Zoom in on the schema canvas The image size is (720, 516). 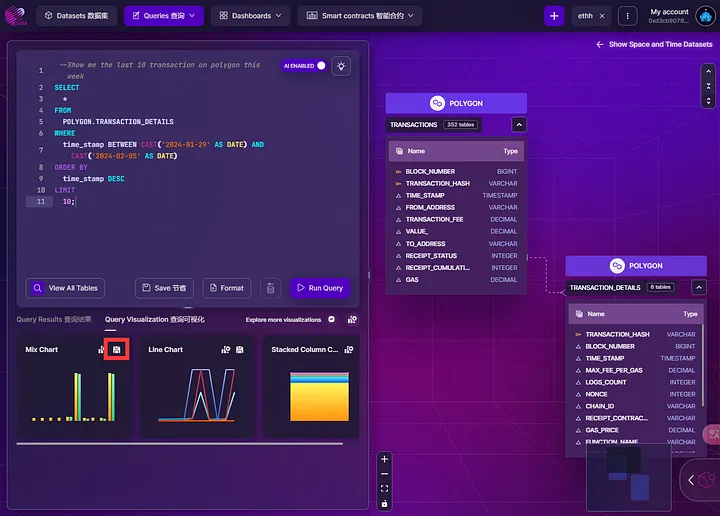385,459
